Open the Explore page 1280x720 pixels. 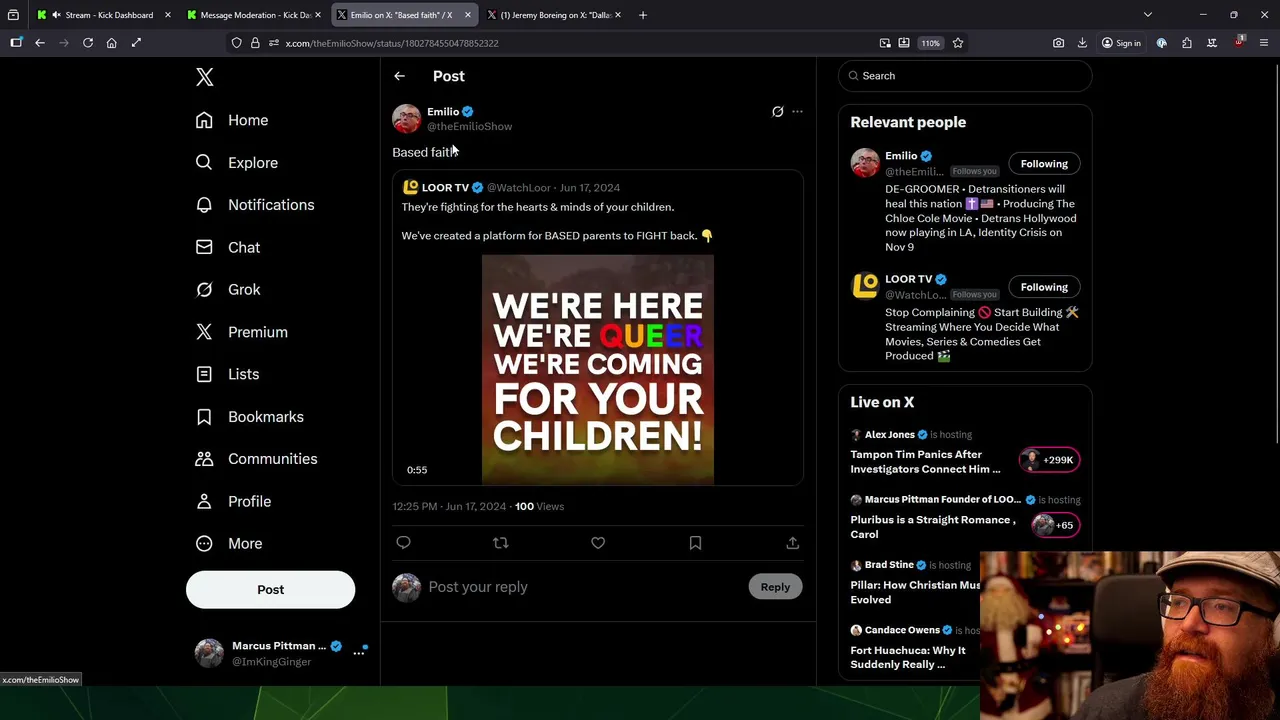[x=237, y=162]
